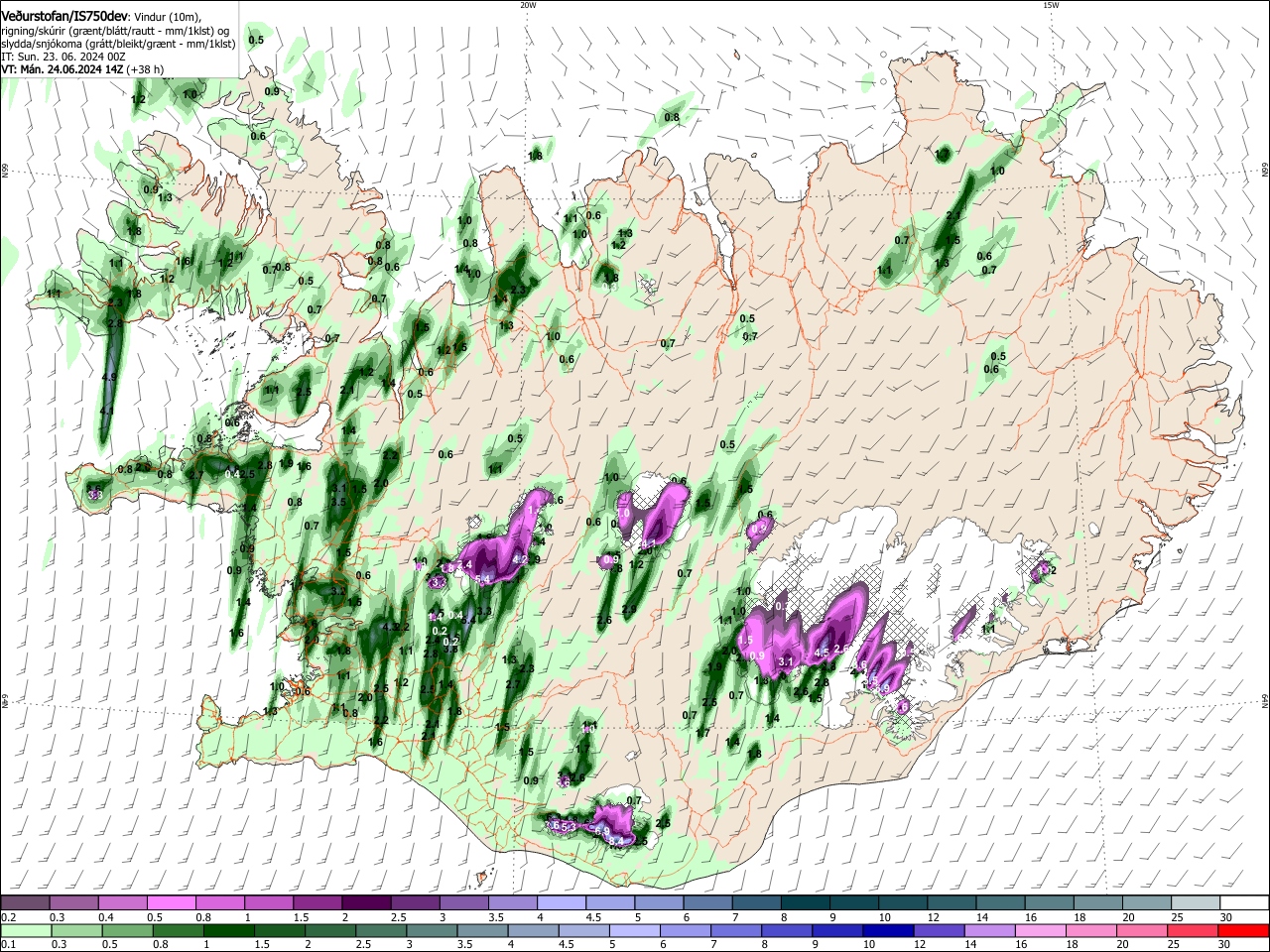Click the rain legend swatch between 25 and 30

pos(1191,930)
